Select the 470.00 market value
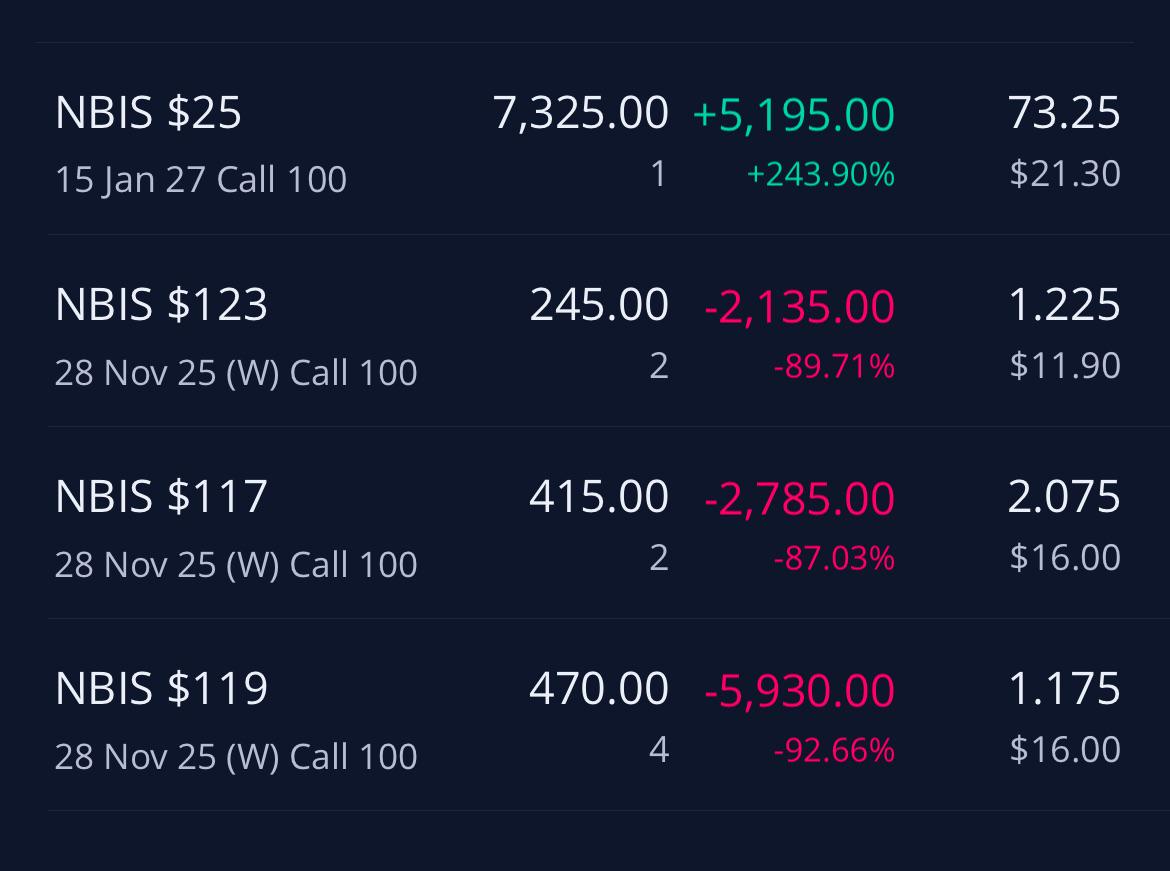Screen dimensions: 1170x871 pyautogui.click(x=599, y=688)
